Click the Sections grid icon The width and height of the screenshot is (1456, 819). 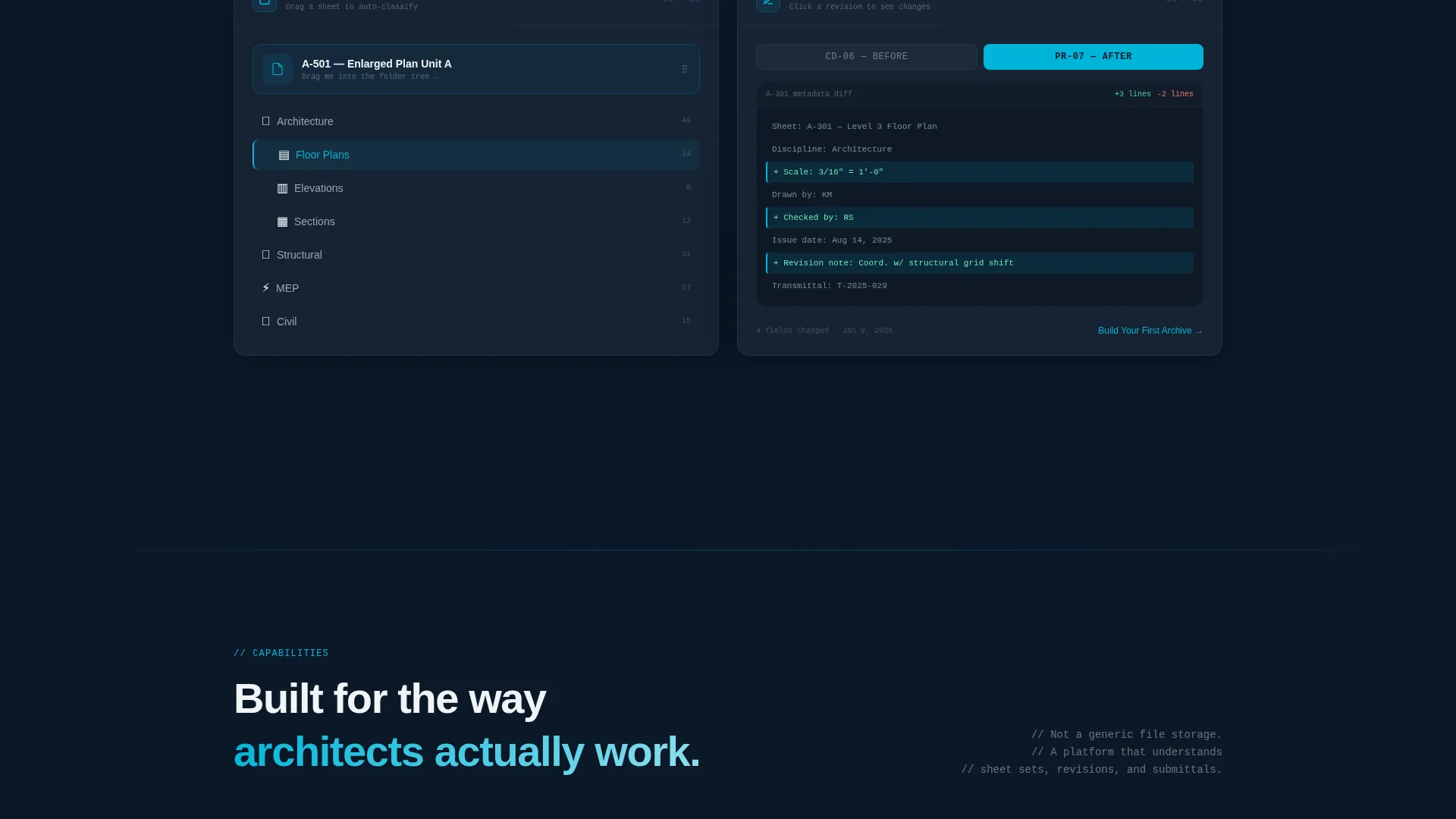tap(282, 221)
